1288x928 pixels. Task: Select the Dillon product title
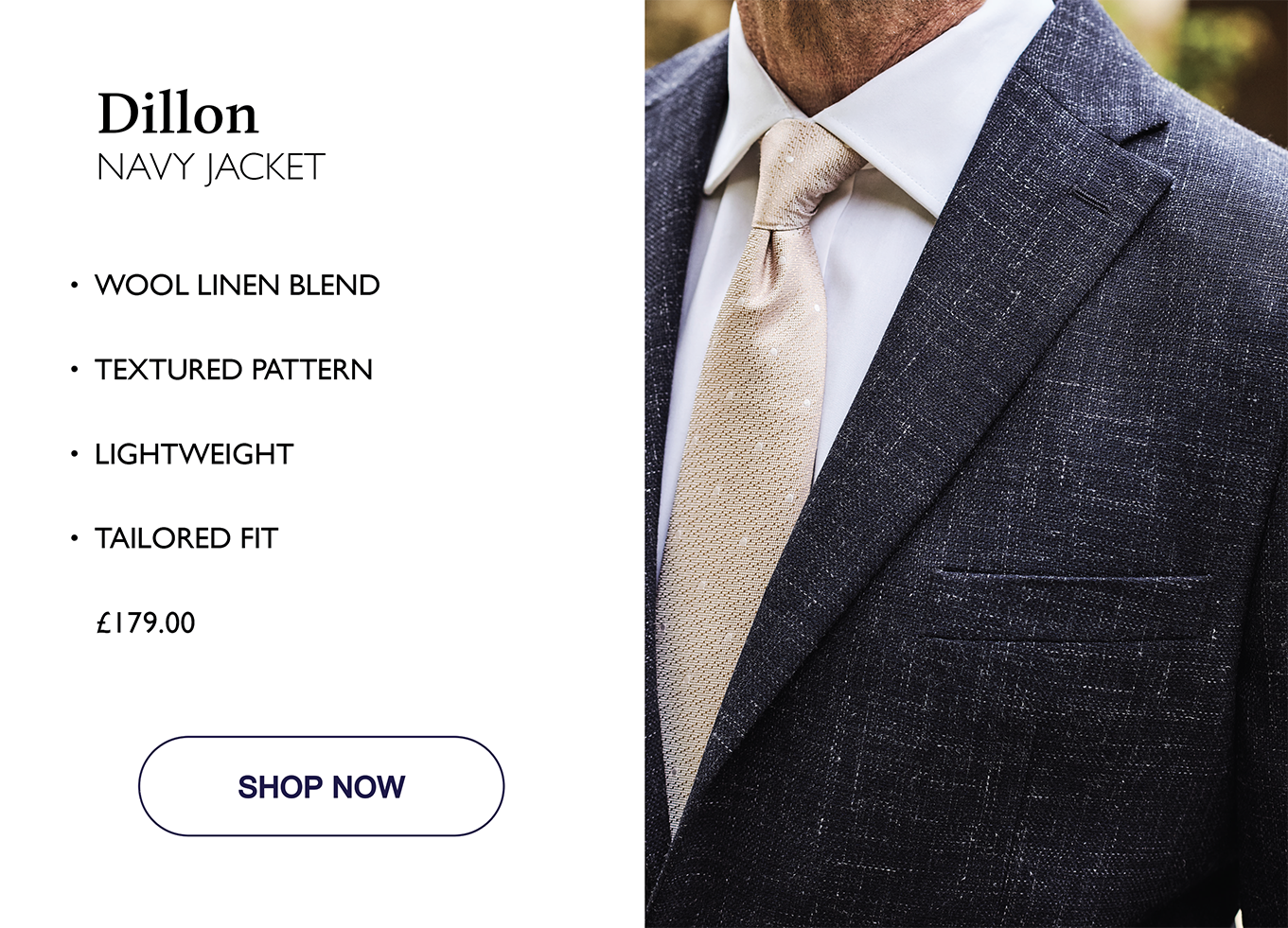pos(178,114)
